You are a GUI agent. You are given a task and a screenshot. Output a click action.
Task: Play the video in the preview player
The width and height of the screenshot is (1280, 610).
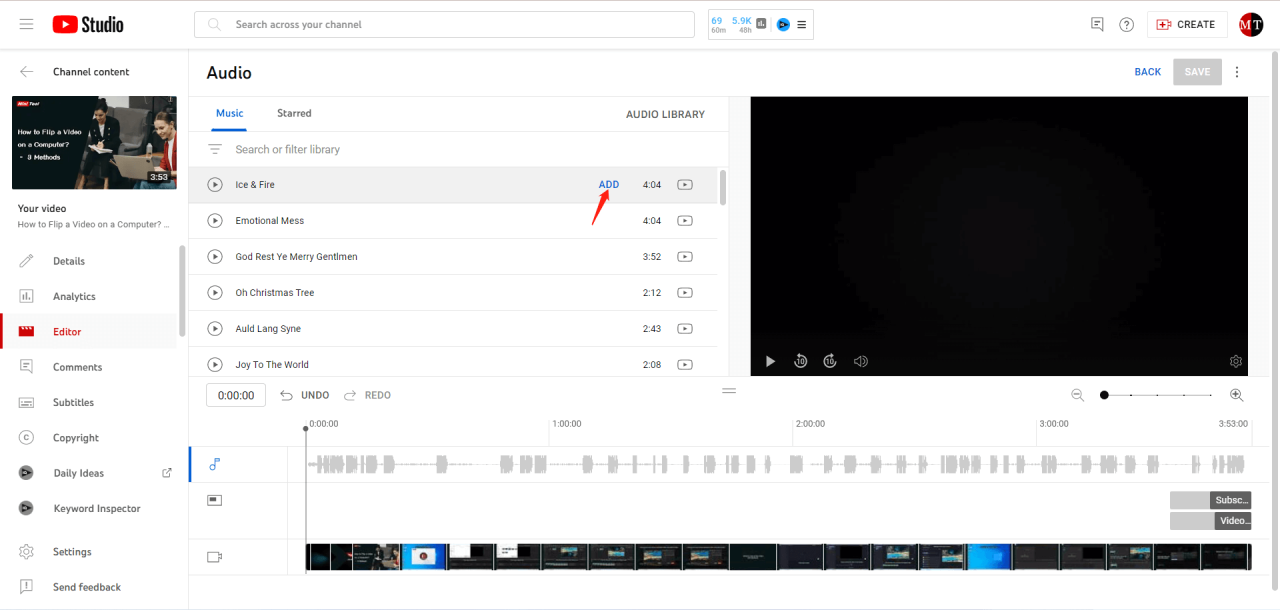click(x=770, y=361)
